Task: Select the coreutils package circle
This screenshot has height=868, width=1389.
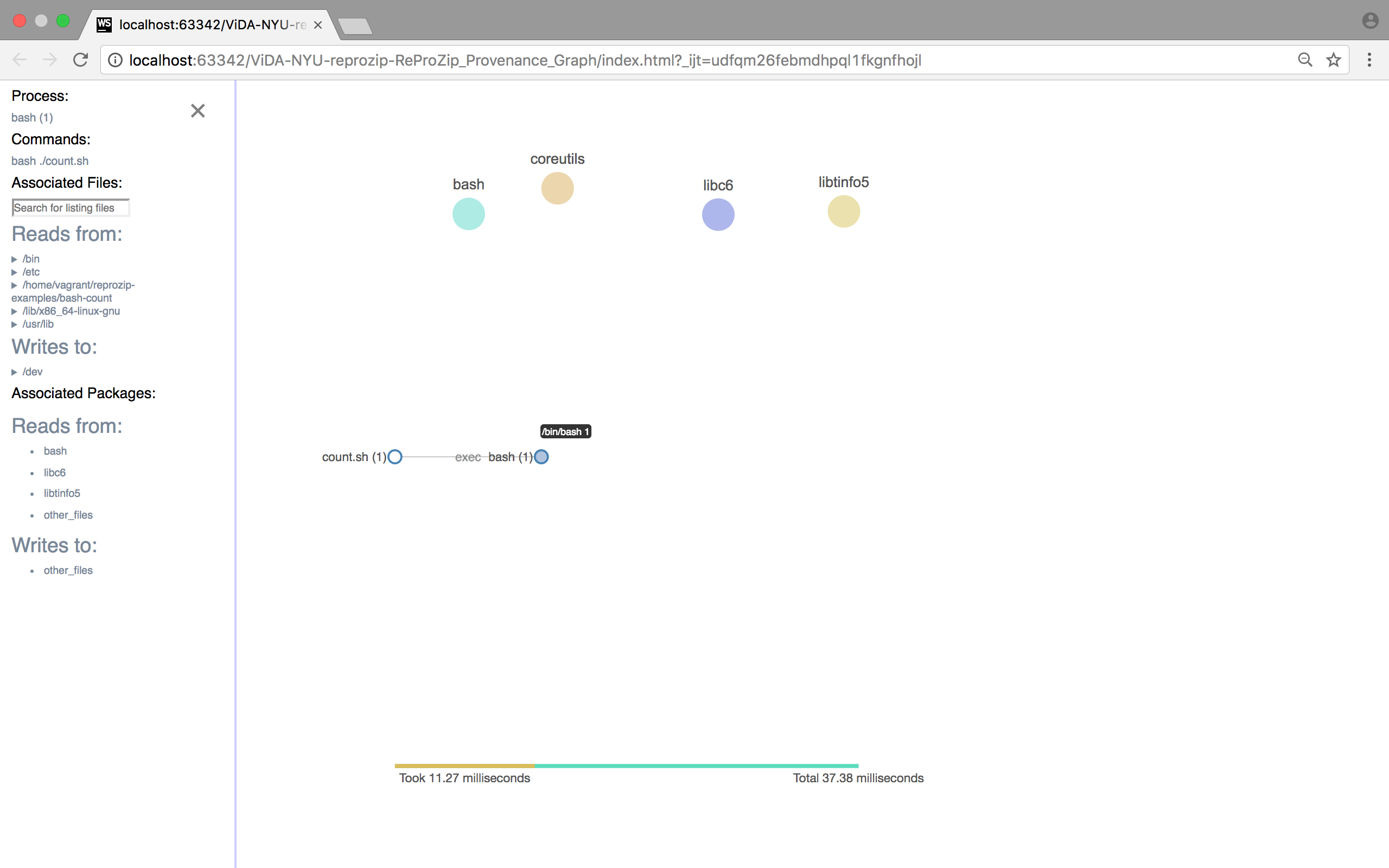Action: pyautogui.click(x=556, y=188)
